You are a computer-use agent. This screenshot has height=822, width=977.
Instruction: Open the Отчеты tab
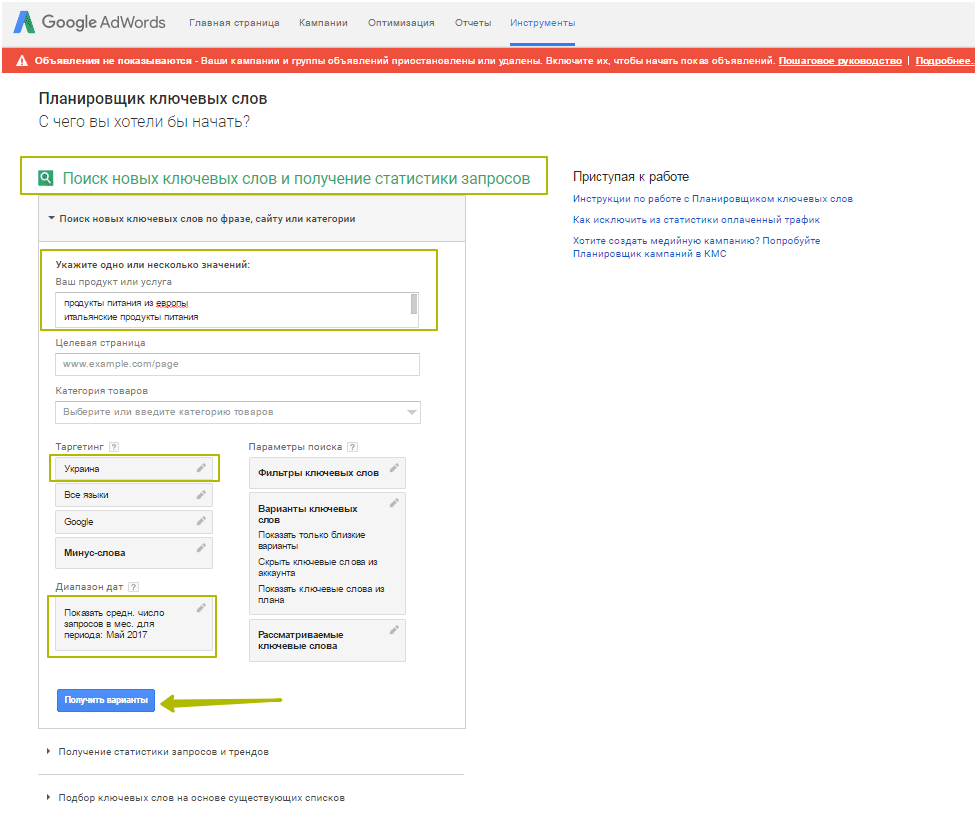click(473, 23)
